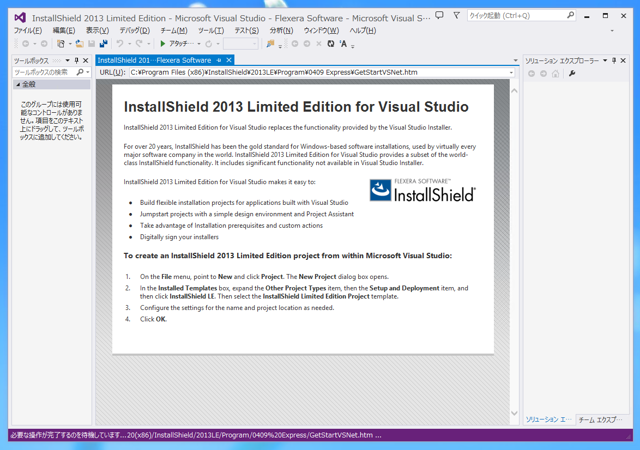Open the 編集(E) menu
This screenshot has height=450, width=640.
coord(64,30)
